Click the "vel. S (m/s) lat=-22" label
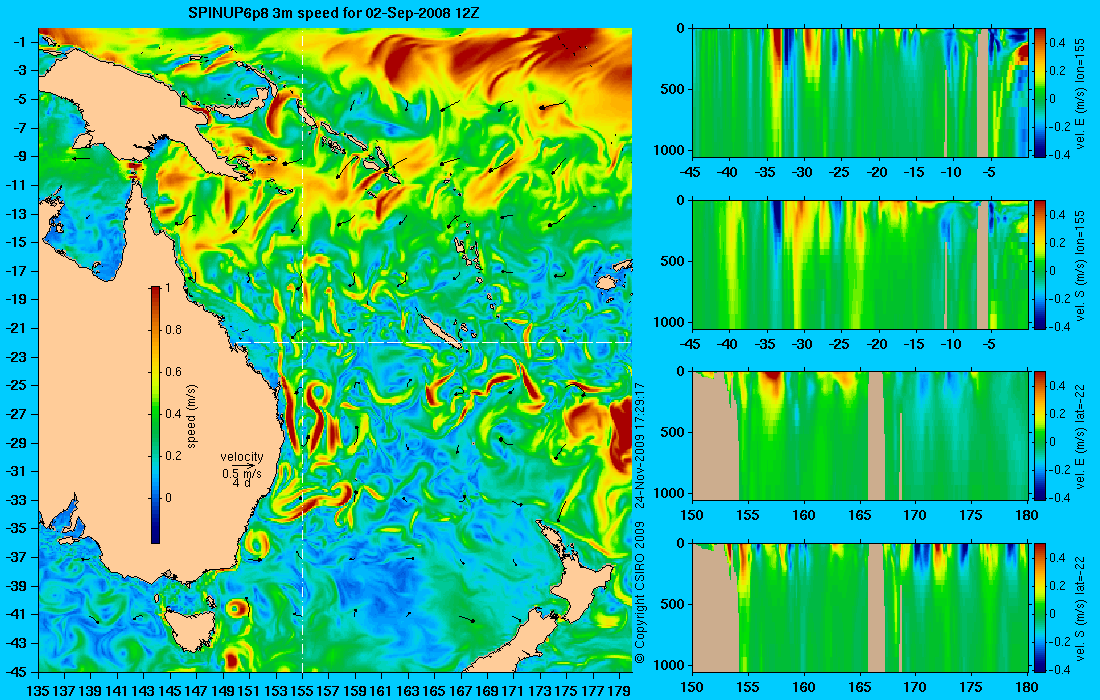The height and width of the screenshot is (700, 1100). [x=1080, y=607]
